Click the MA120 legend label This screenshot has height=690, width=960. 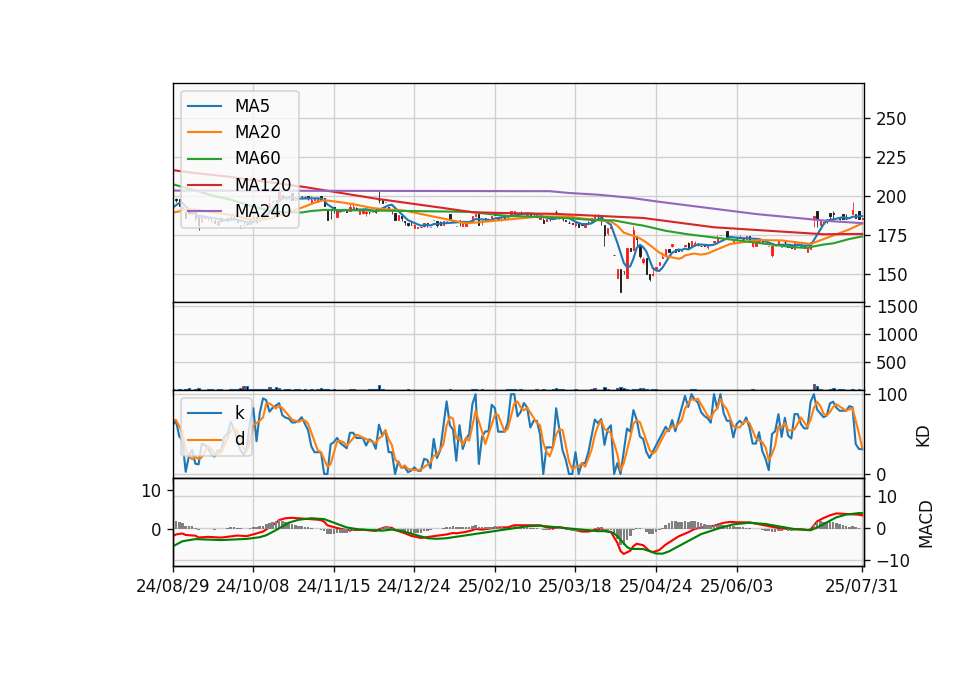point(263,184)
